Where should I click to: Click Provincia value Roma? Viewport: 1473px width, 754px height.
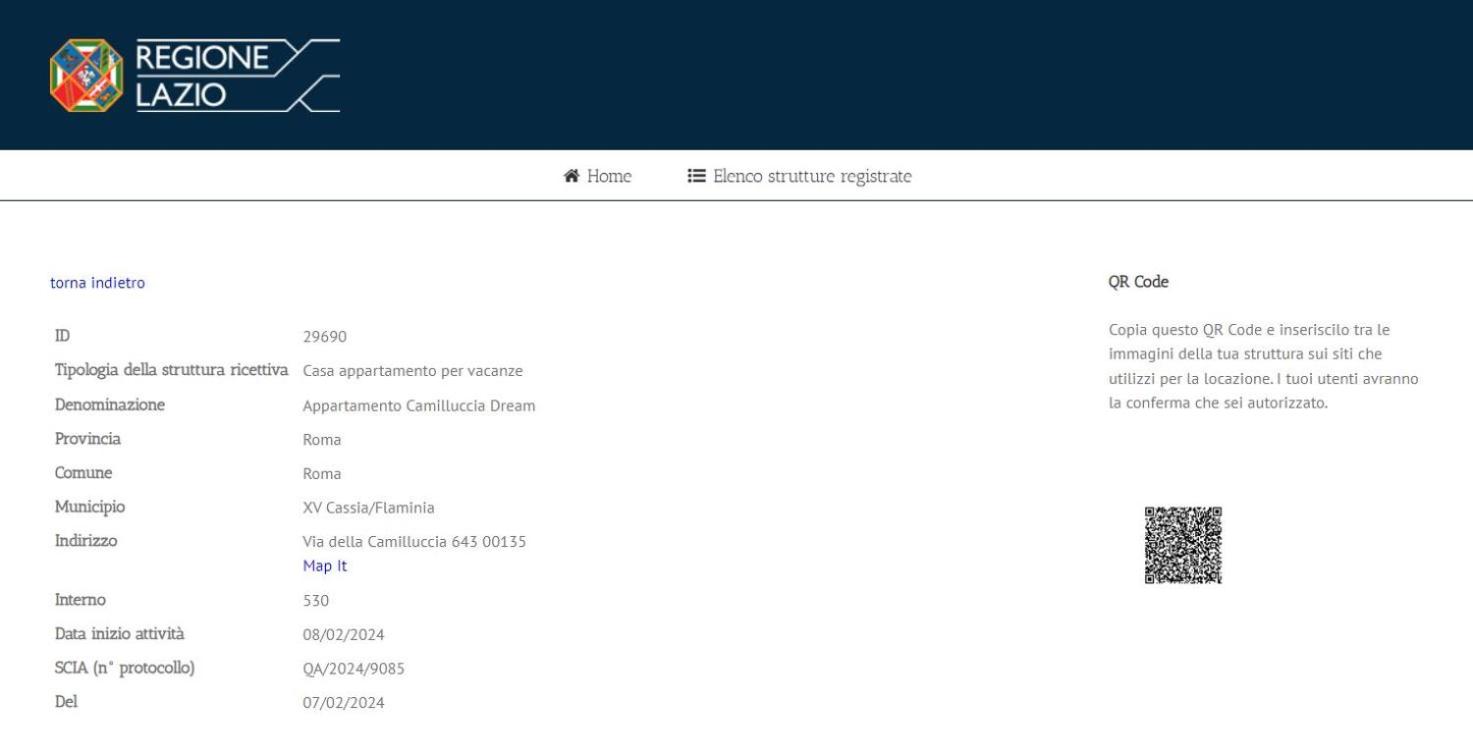[322, 440]
